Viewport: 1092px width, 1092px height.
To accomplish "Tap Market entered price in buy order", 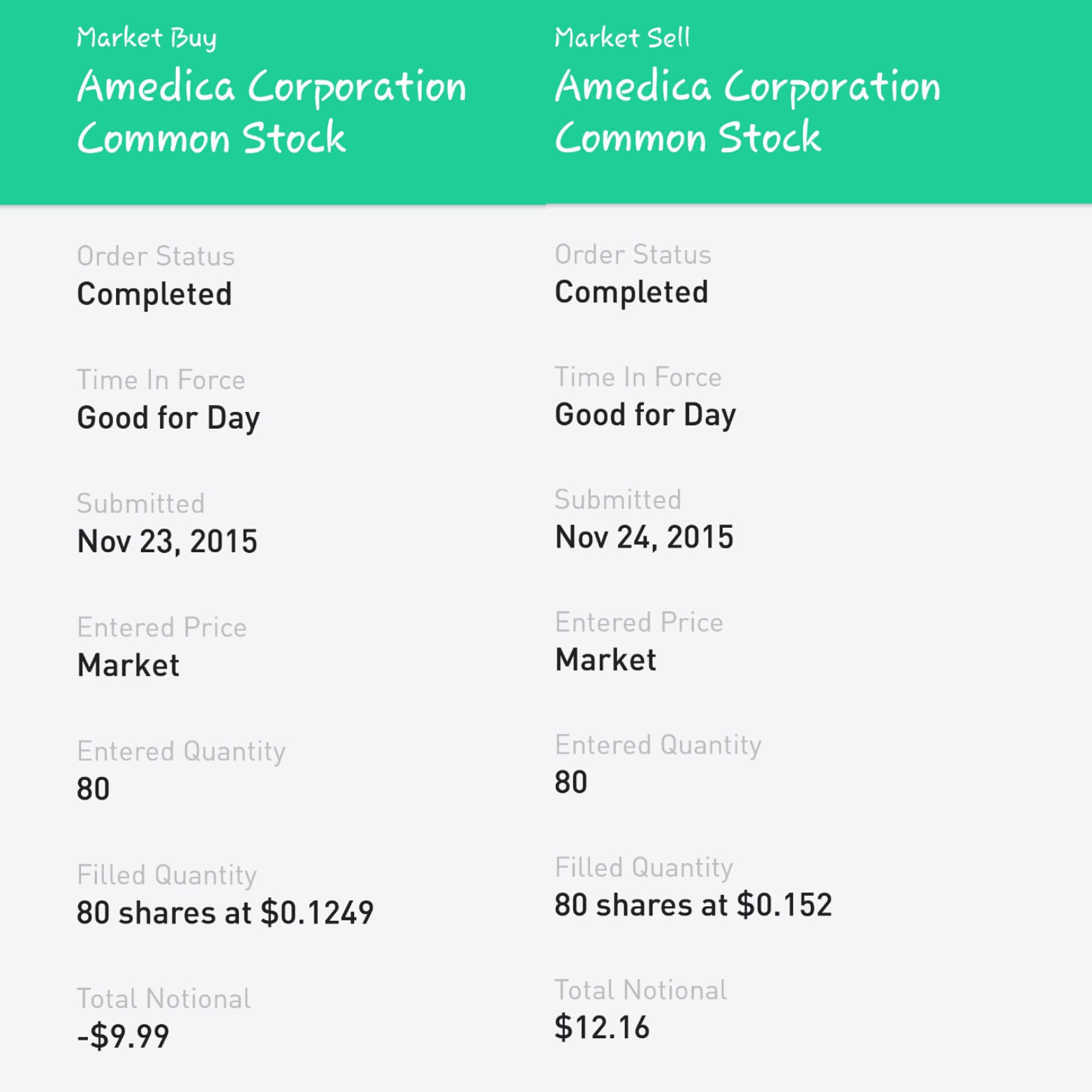I will coord(128,665).
